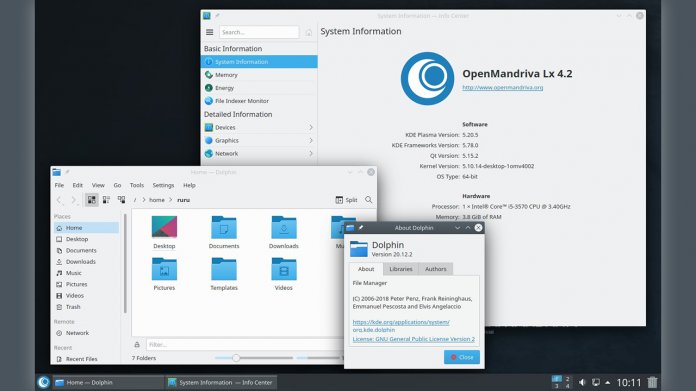
Task: Click the root slash in Dolphin breadcrumb
Action: pyautogui.click(x=135, y=200)
